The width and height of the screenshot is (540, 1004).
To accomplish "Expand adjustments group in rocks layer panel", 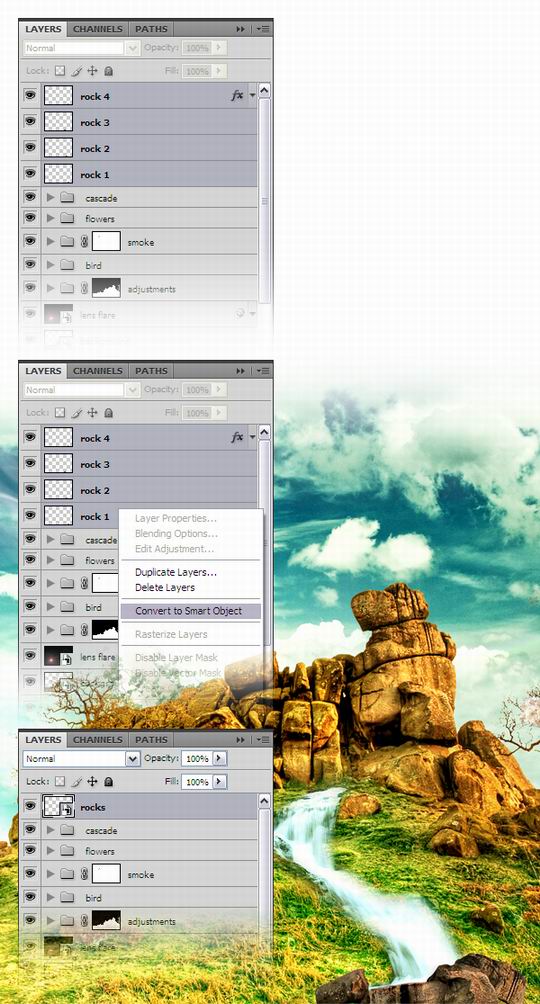I will click(x=51, y=921).
